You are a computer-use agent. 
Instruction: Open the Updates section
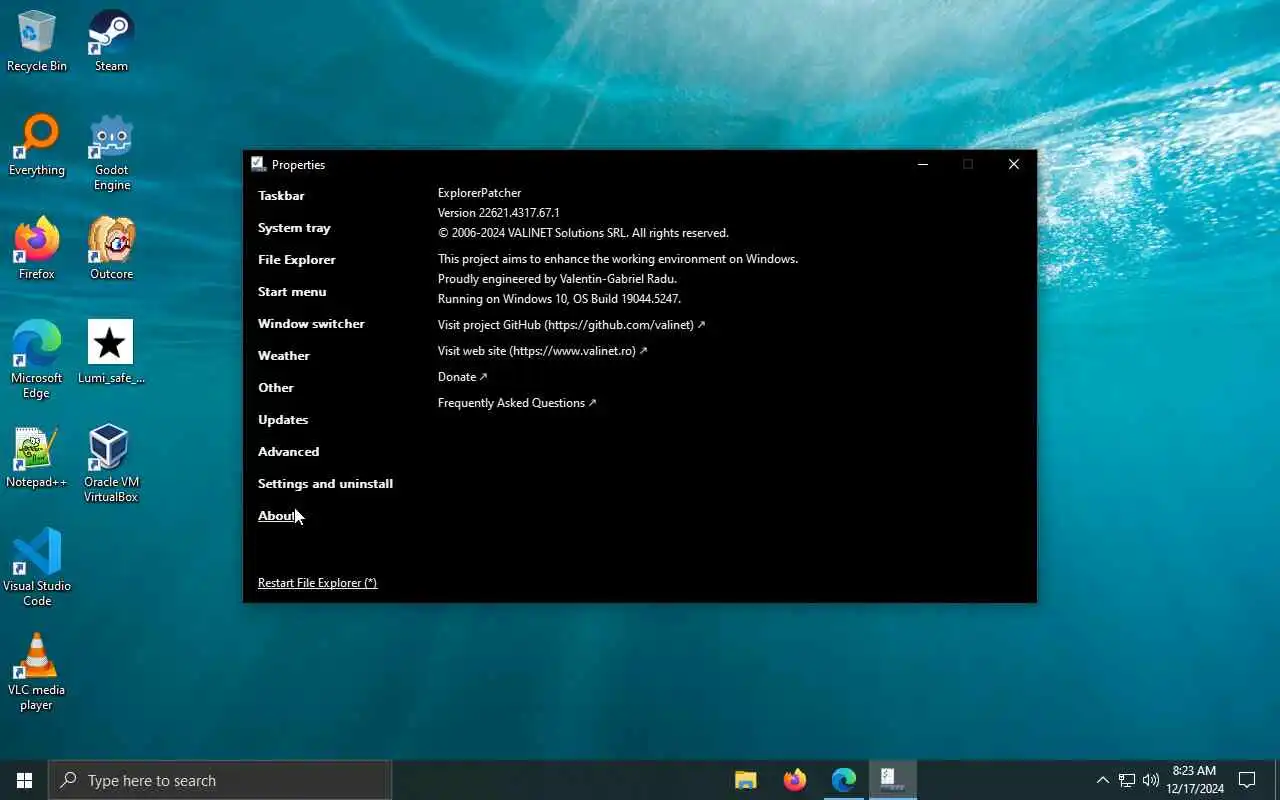tap(283, 420)
